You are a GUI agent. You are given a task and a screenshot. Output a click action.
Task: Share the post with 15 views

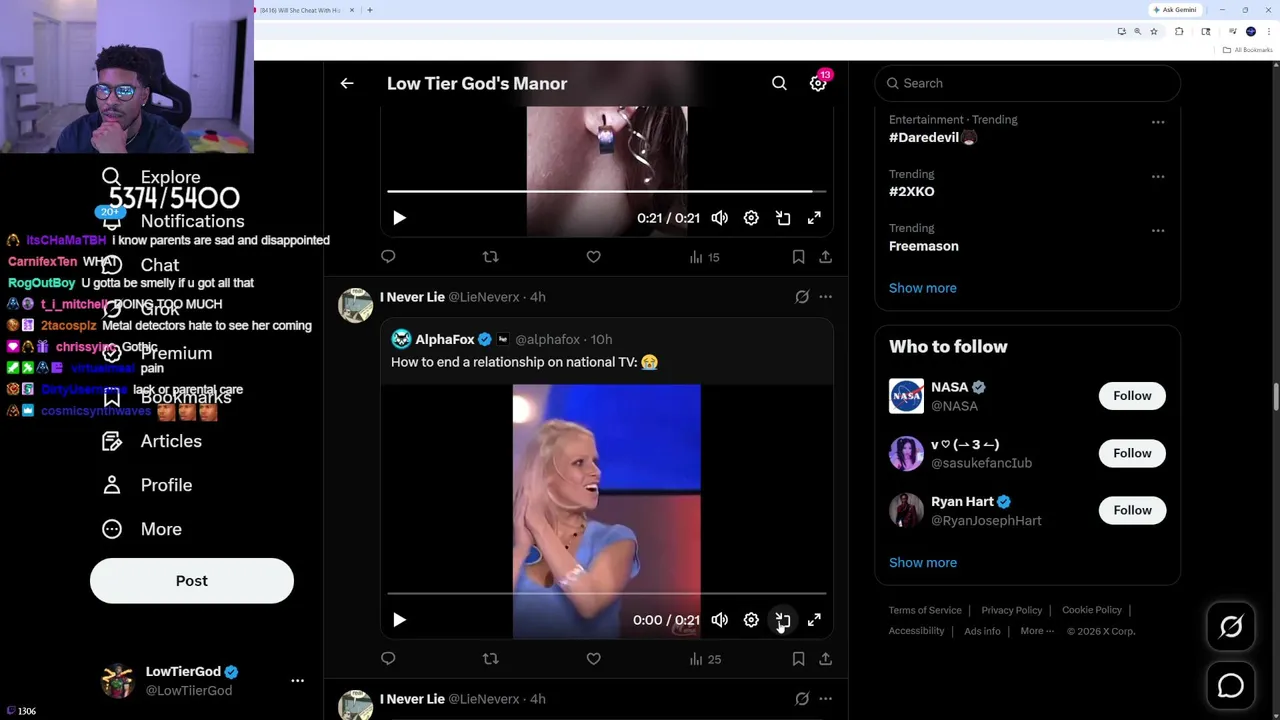pyautogui.click(x=825, y=257)
